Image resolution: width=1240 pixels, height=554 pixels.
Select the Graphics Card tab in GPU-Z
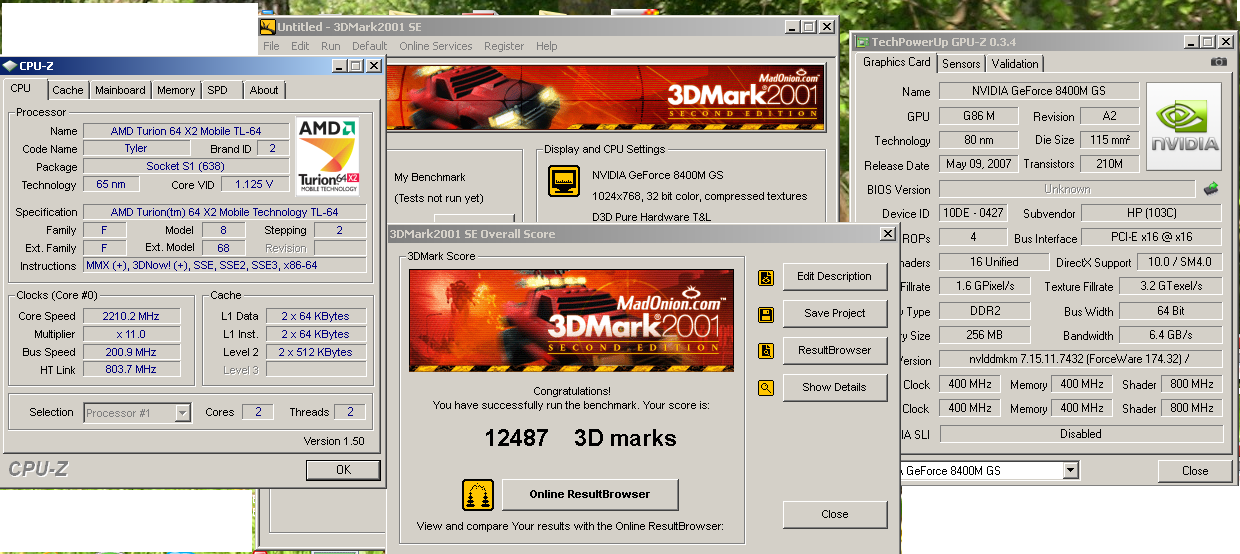(x=897, y=62)
